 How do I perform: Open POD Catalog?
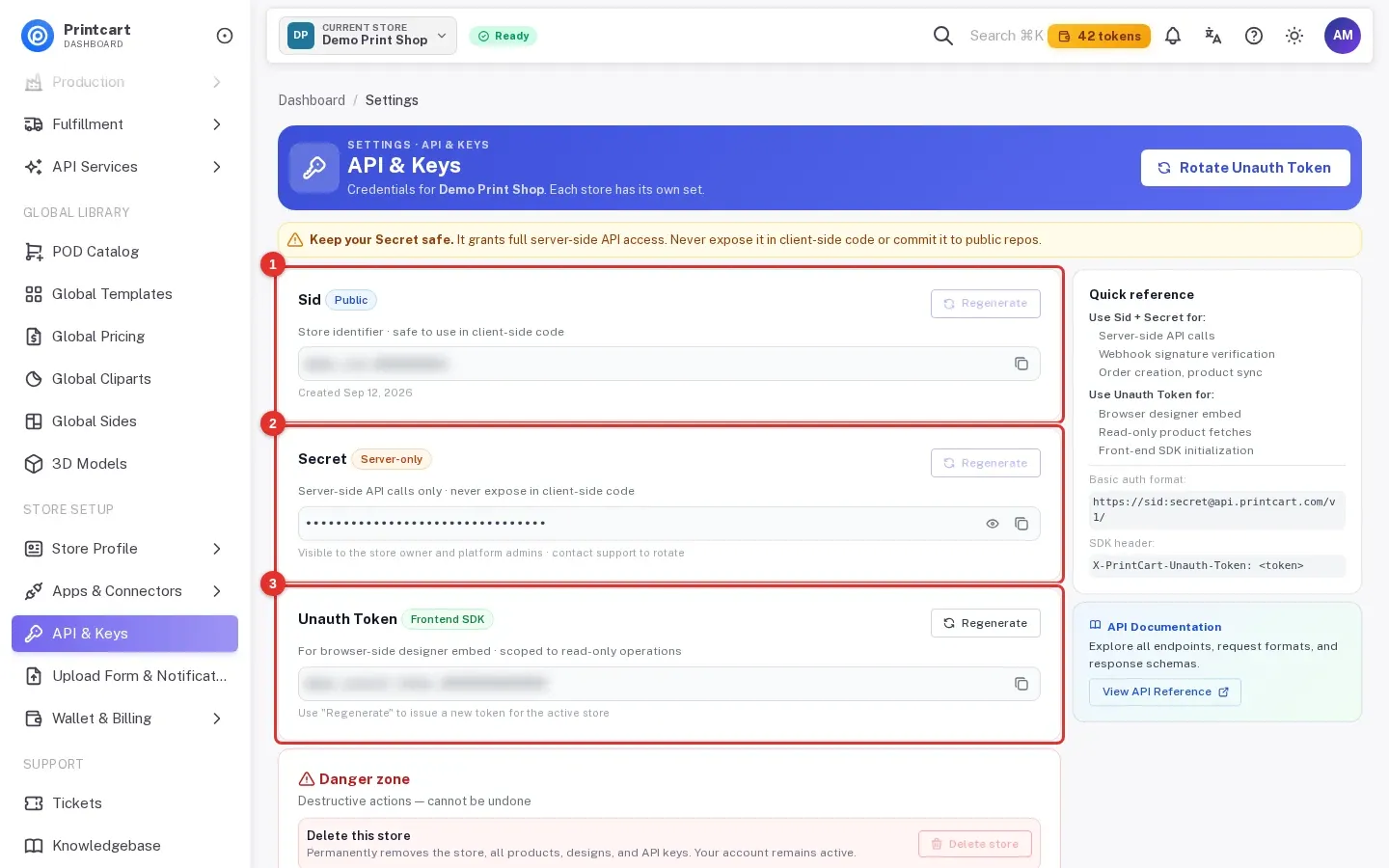(x=124, y=252)
